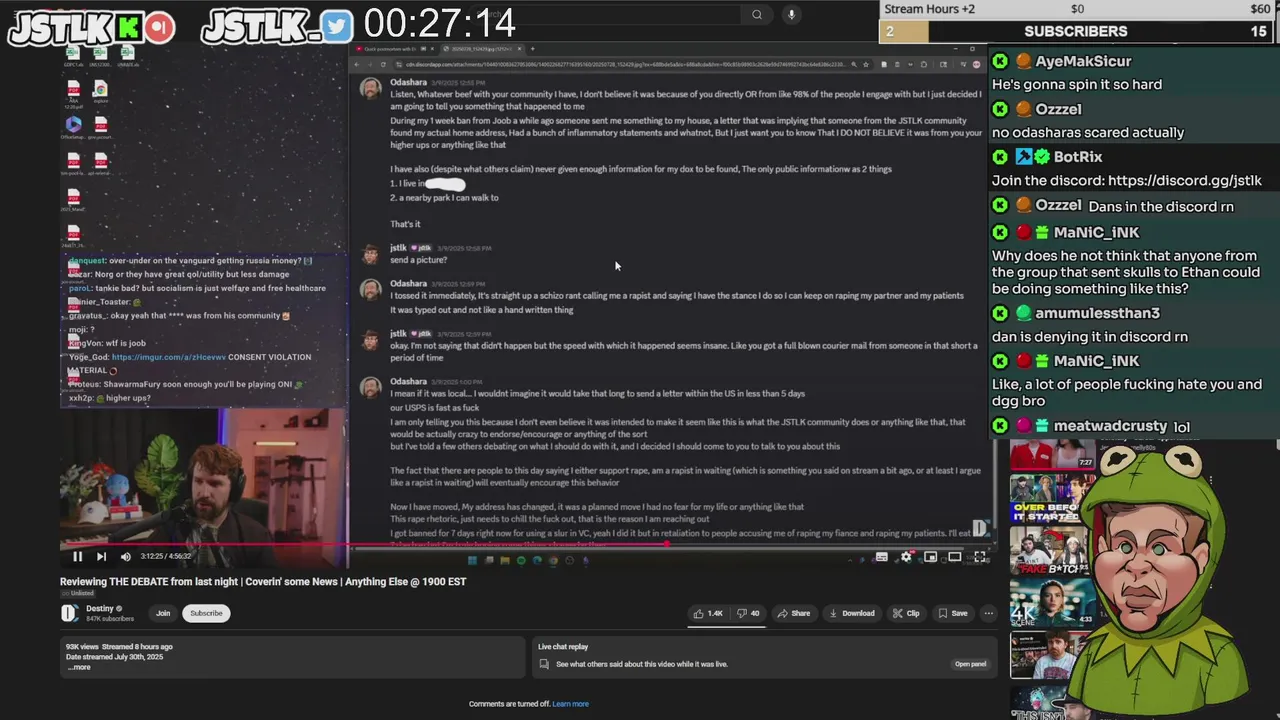Open more actions three-dot menu
This screenshot has width=1280, height=720.
click(x=988, y=613)
